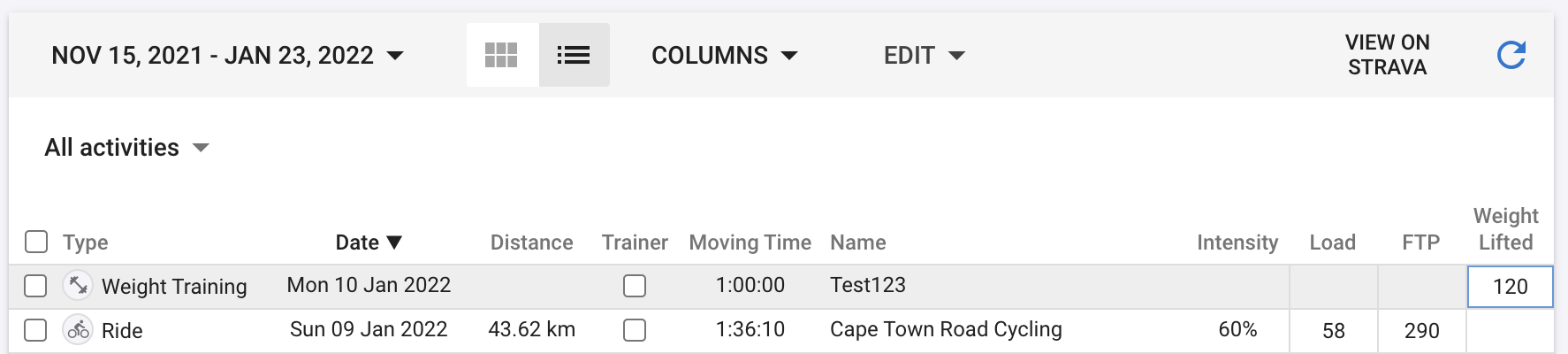Image resolution: width=1568 pixels, height=354 pixels.
Task: Toggle Trainer for Cape Town Road Cycling
Action: coord(635,330)
